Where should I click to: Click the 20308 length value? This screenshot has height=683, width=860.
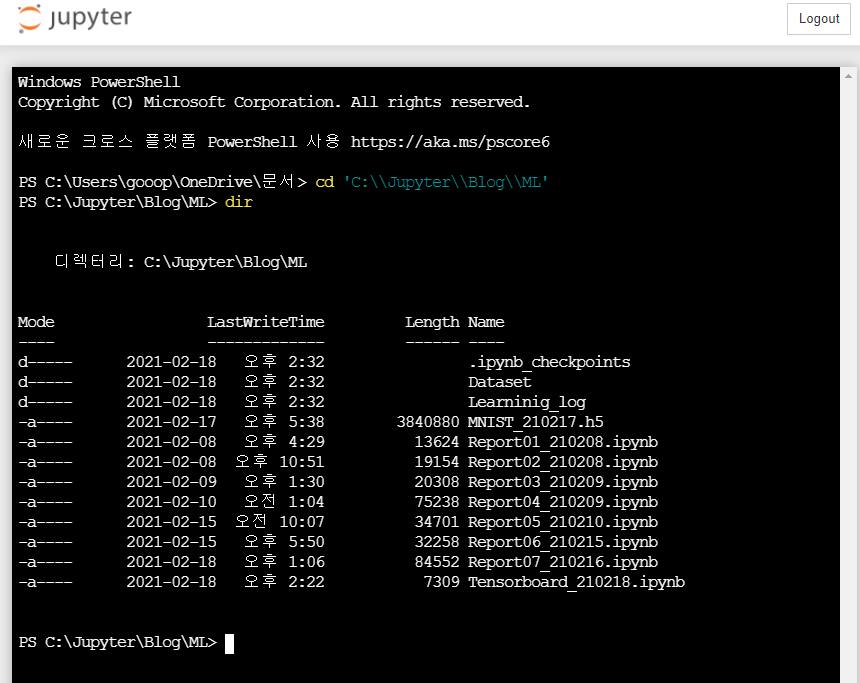[437, 482]
